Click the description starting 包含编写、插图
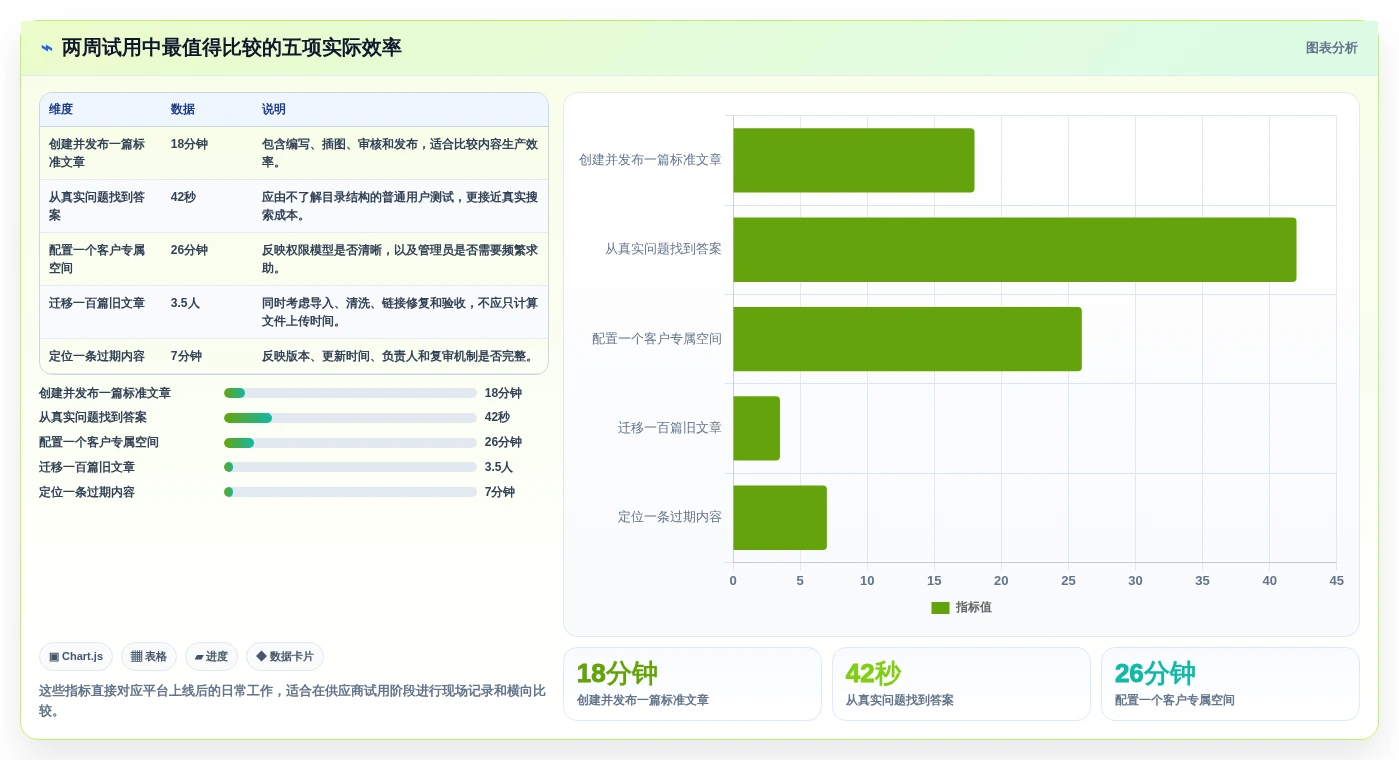The image size is (1399, 760). coord(400,153)
